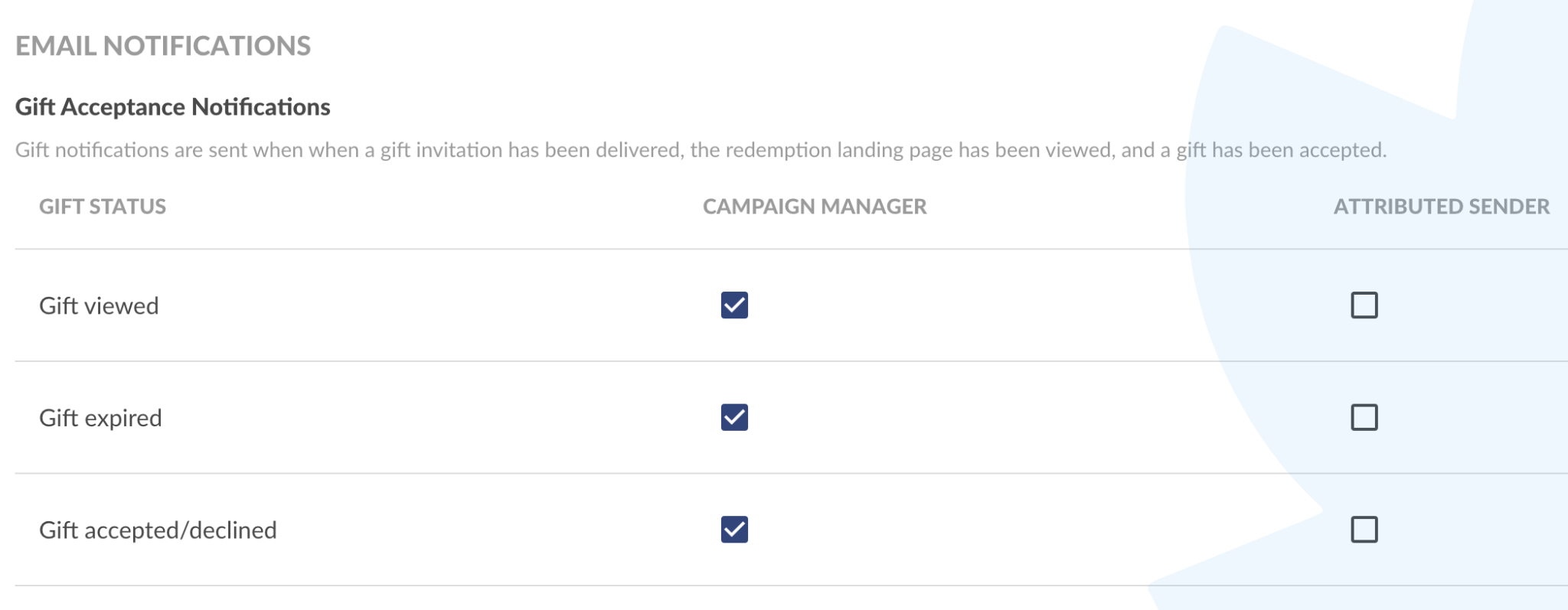The image size is (1568, 610).
Task: Enable Attributed Sender for Gift viewed
Action: click(1364, 305)
